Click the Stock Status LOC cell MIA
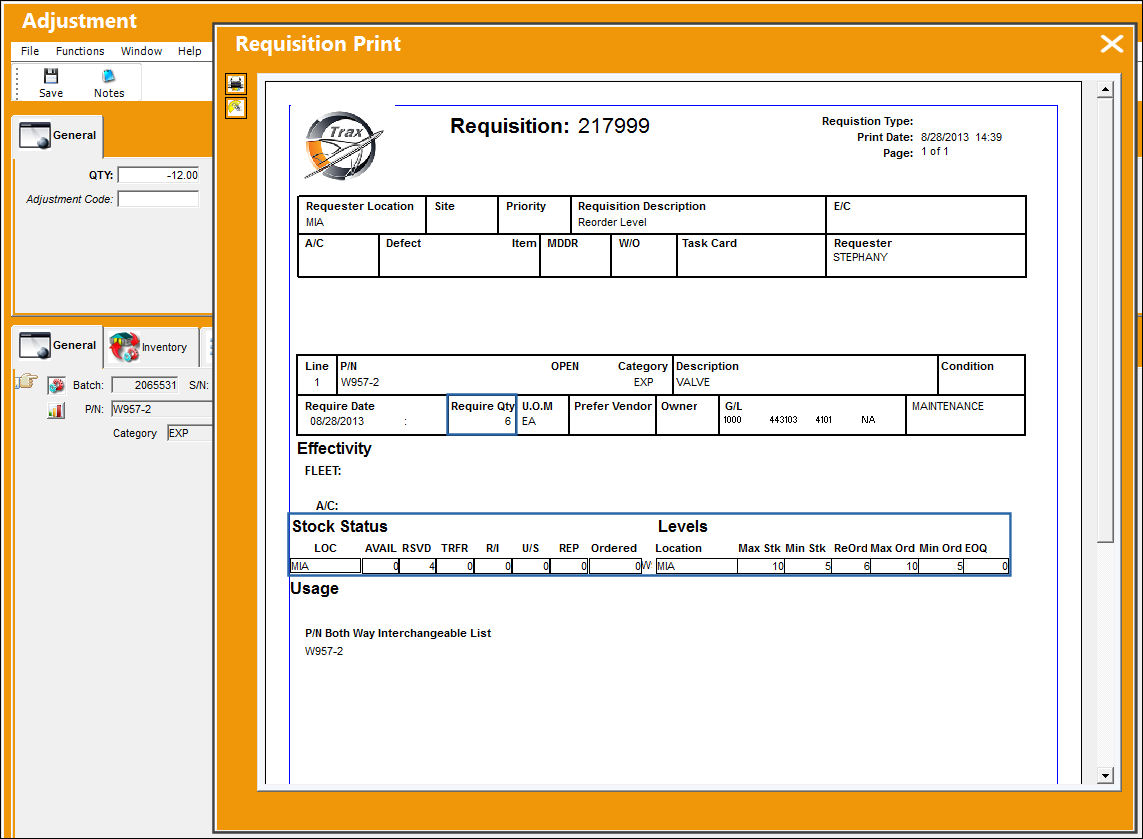The width and height of the screenshot is (1143, 839). pos(325,566)
